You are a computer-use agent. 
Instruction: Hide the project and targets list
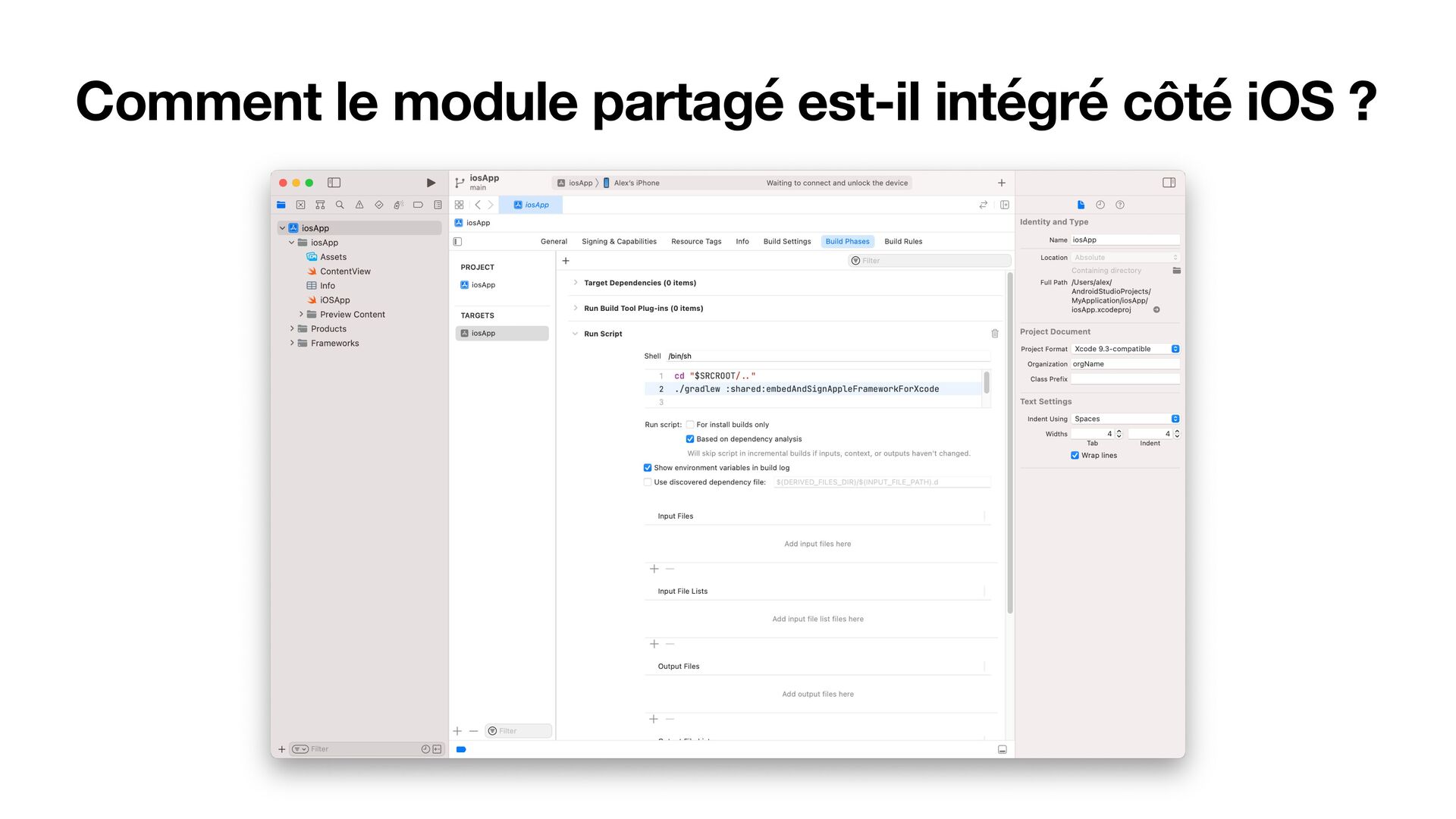coord(457,242)
